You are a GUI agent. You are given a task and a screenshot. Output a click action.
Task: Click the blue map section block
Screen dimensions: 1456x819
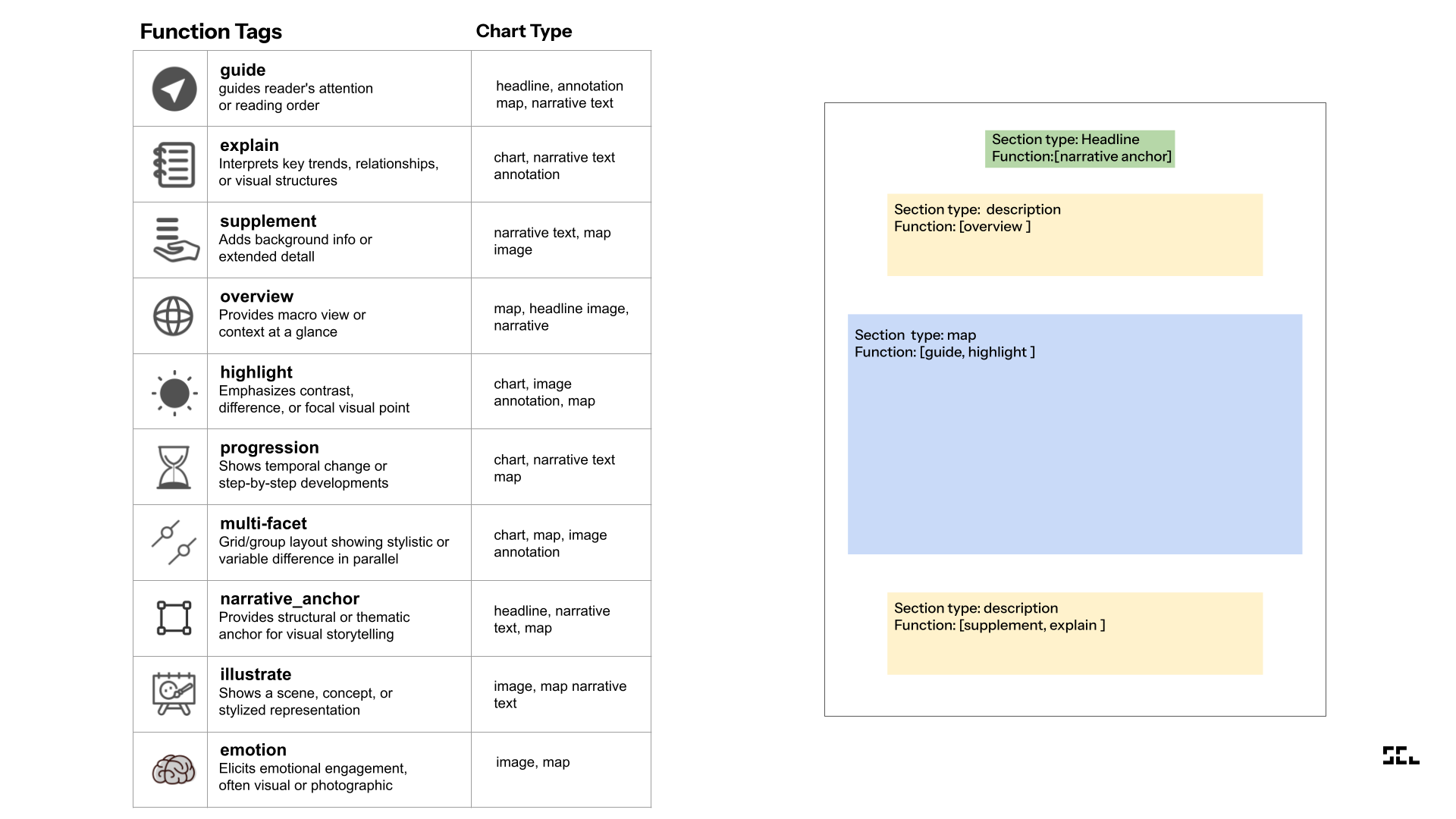pyautogui.click(x=1075, y=435)
